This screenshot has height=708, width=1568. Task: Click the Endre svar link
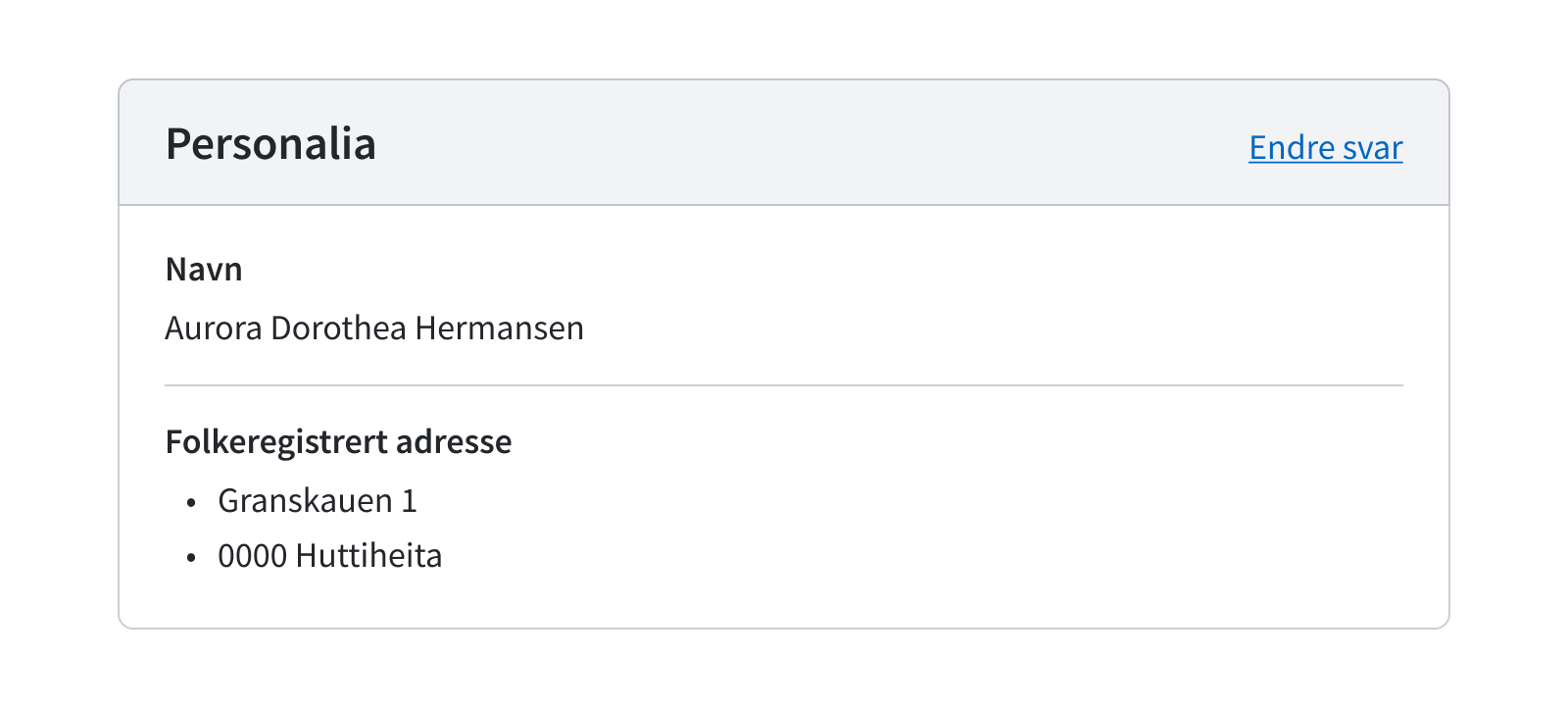tap(1325, 148)
